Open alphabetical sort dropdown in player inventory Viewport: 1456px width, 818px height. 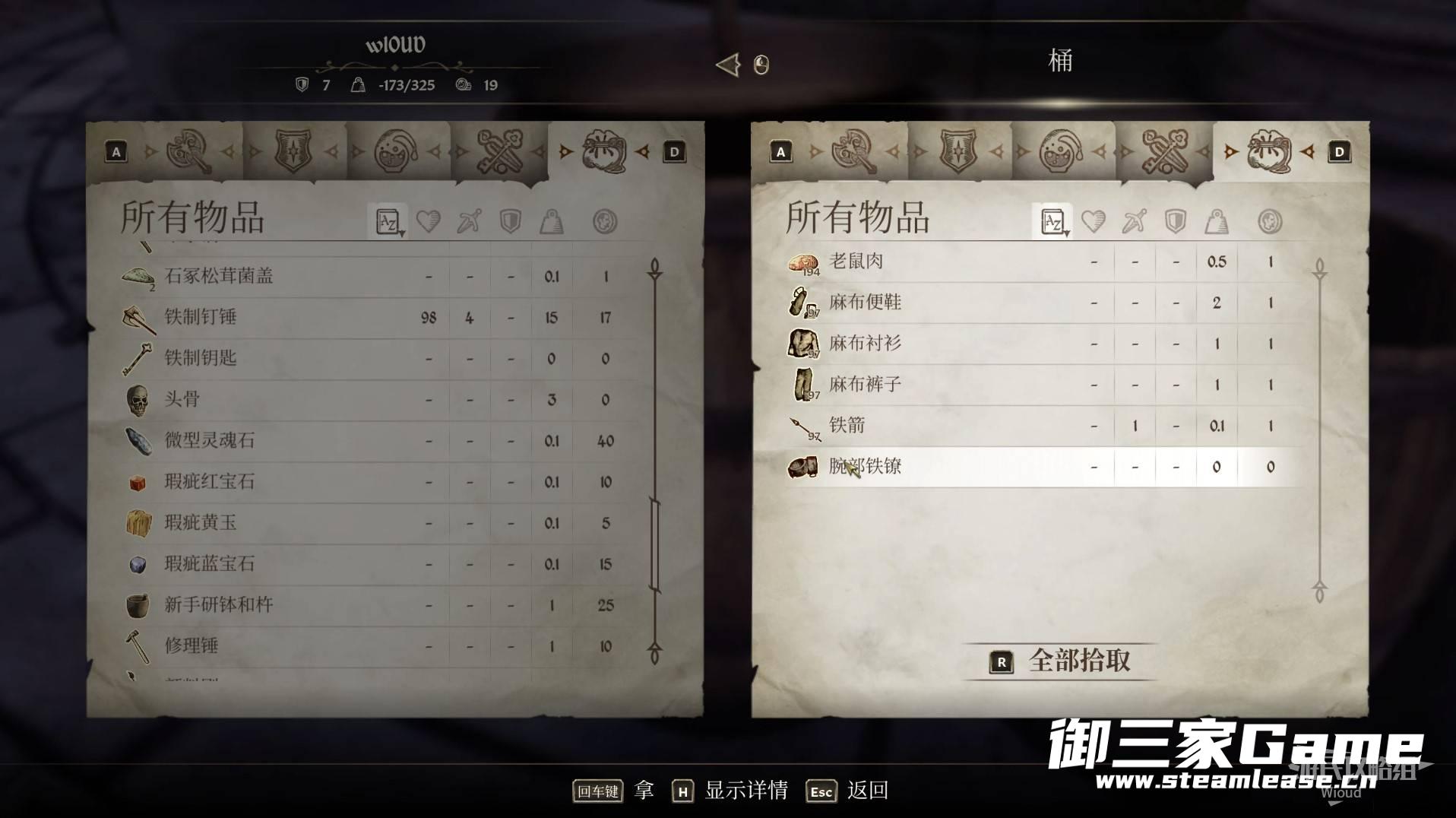click(388, 222)
